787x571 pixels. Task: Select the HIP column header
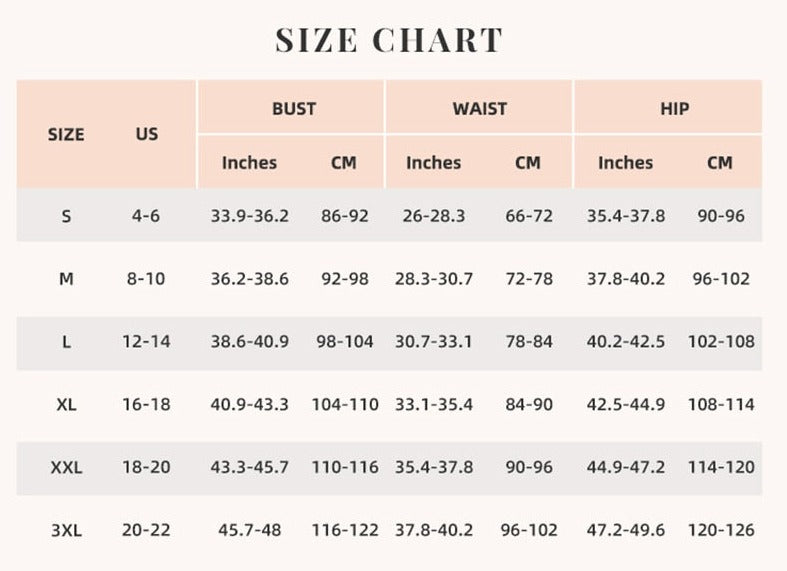click(x=675, y=108)
